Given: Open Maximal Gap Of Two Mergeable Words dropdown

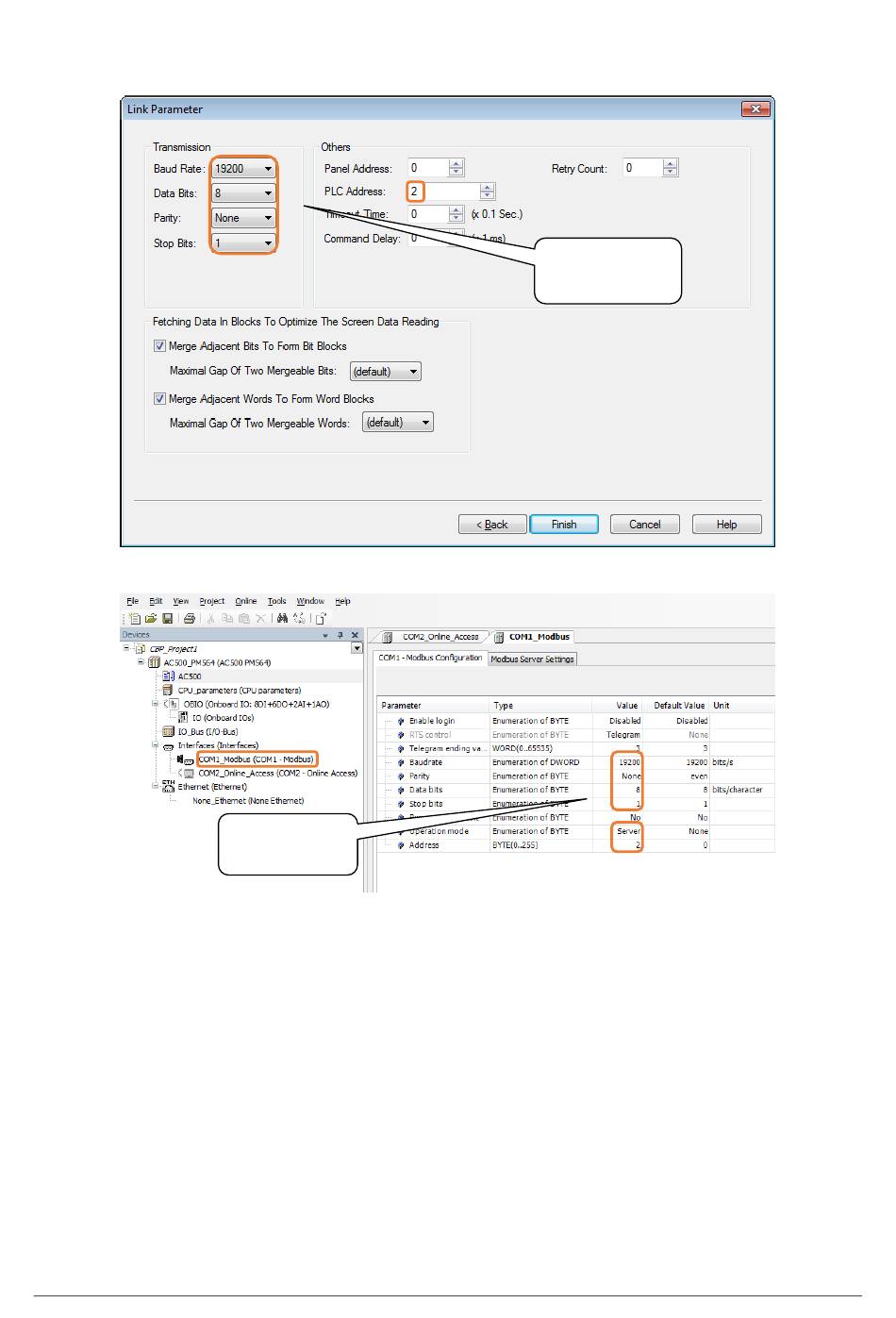Looking at the screenshot, I should (x=398, y=423).
